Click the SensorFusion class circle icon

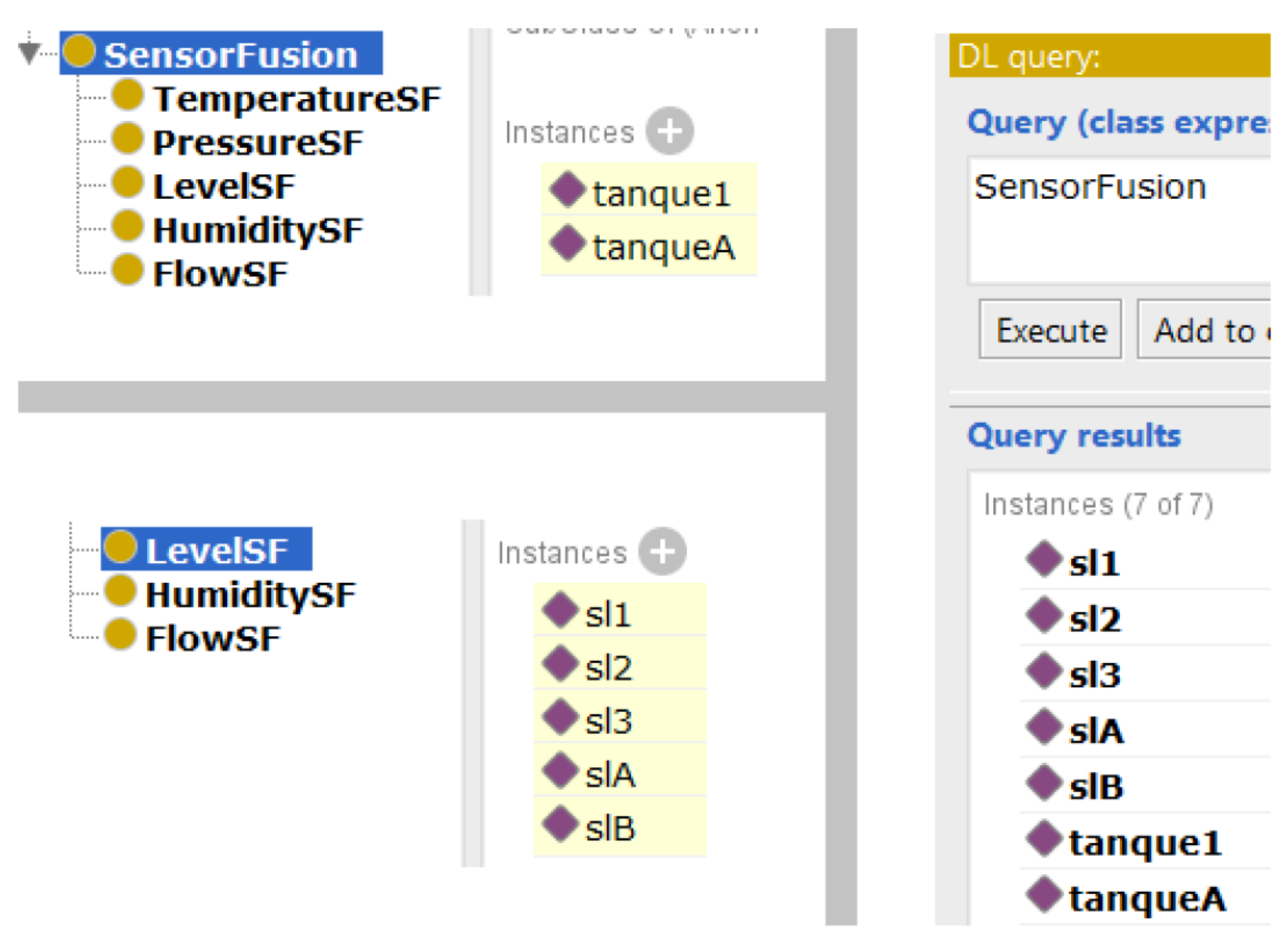point(79,51)
